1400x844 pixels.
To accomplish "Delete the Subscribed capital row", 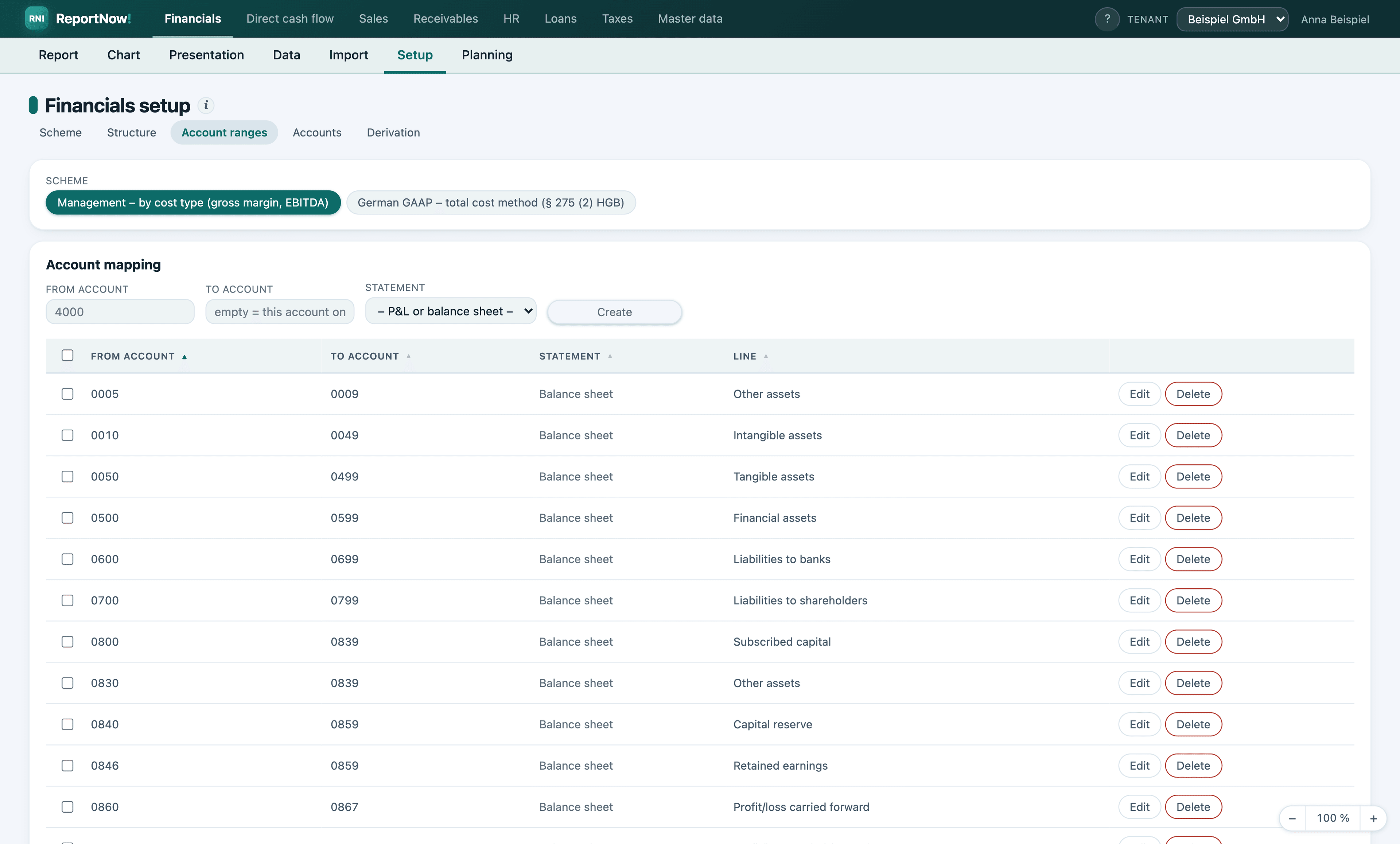I will [x=1193, y=642].
